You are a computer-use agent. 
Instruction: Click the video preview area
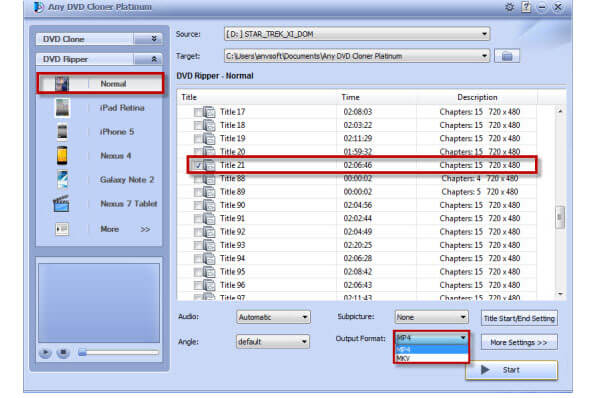point(99,303)
